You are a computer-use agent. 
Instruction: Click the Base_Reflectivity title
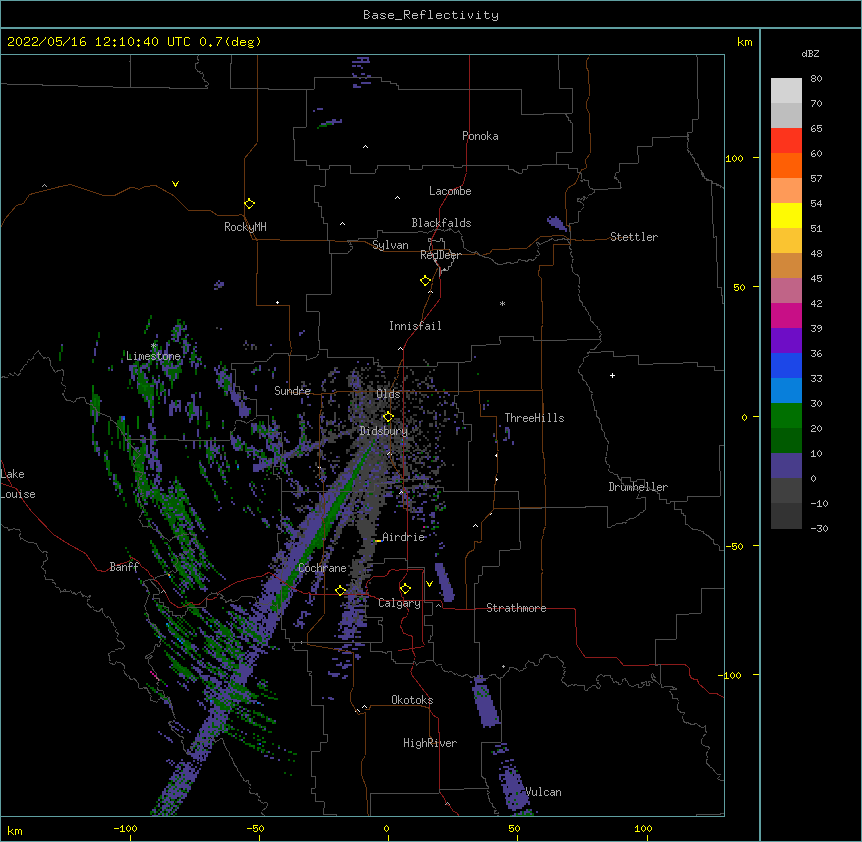431,15
